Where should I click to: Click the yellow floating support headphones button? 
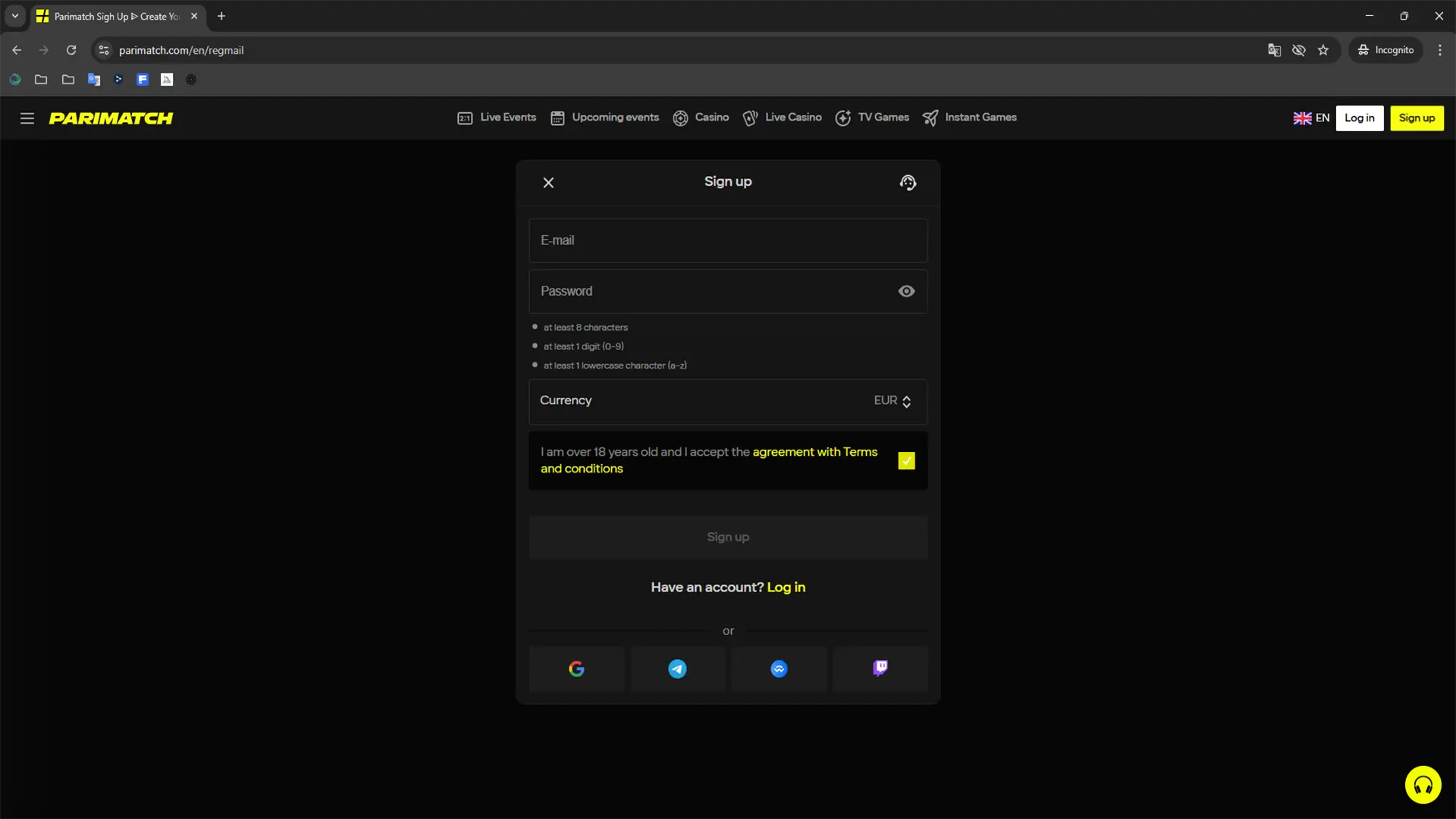(x=1423, y=785)
